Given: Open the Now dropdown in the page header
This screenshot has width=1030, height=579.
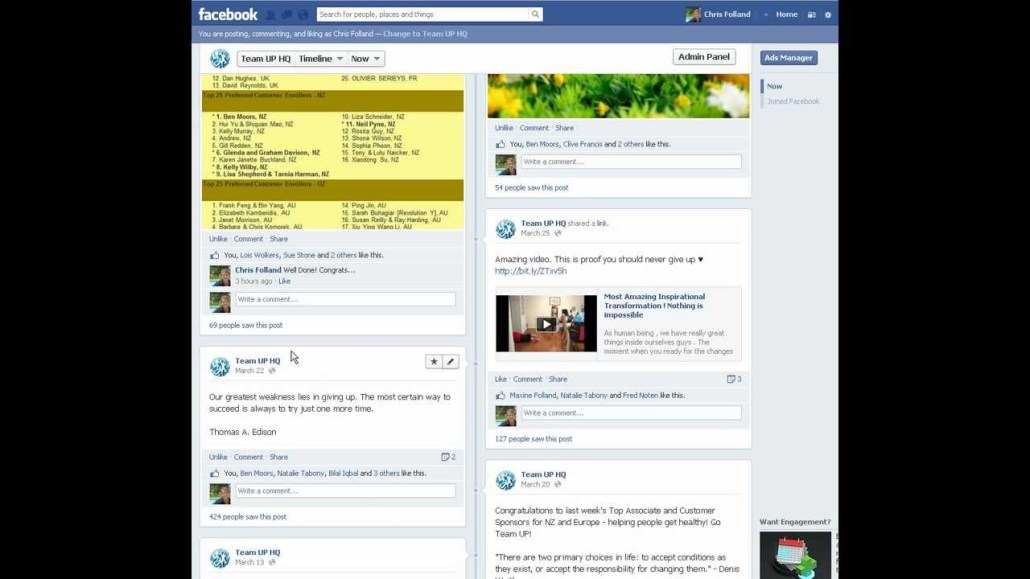Looking at the screenshot, I should pos(365,58).
